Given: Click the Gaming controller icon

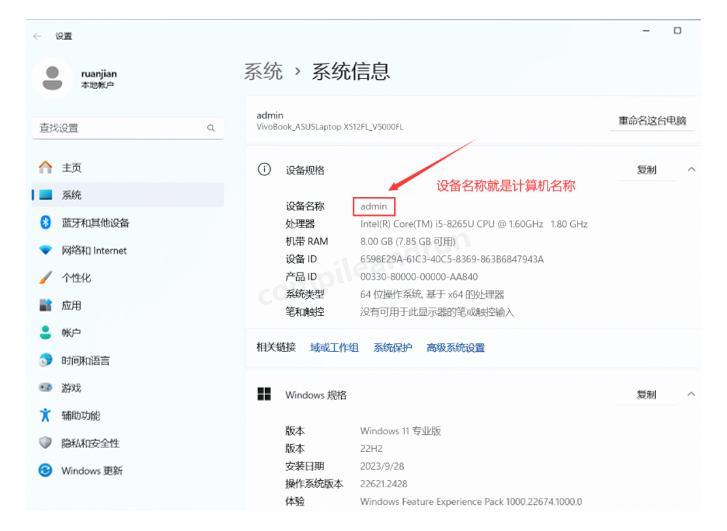Looking at the screenshot, I should [x=45, y=387].
